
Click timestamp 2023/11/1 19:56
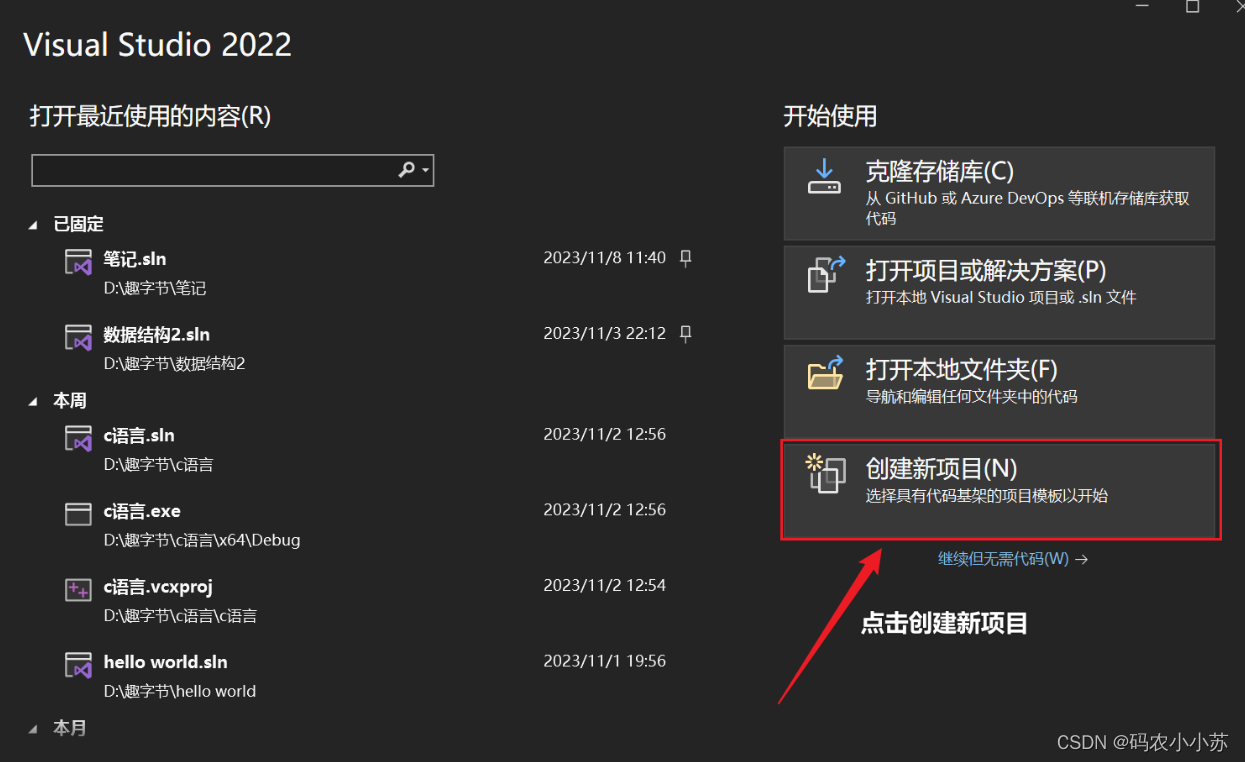[x=604, y=661]
